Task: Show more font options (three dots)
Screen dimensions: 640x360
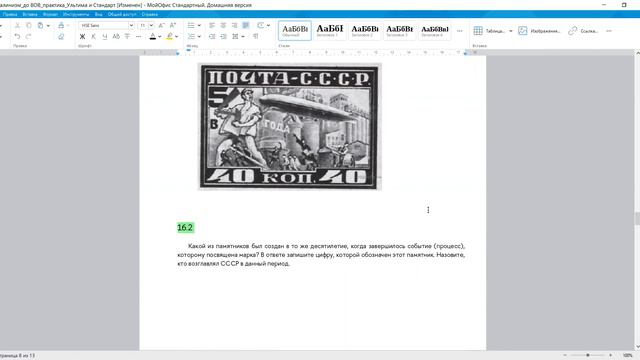Action: pos(138,36)
